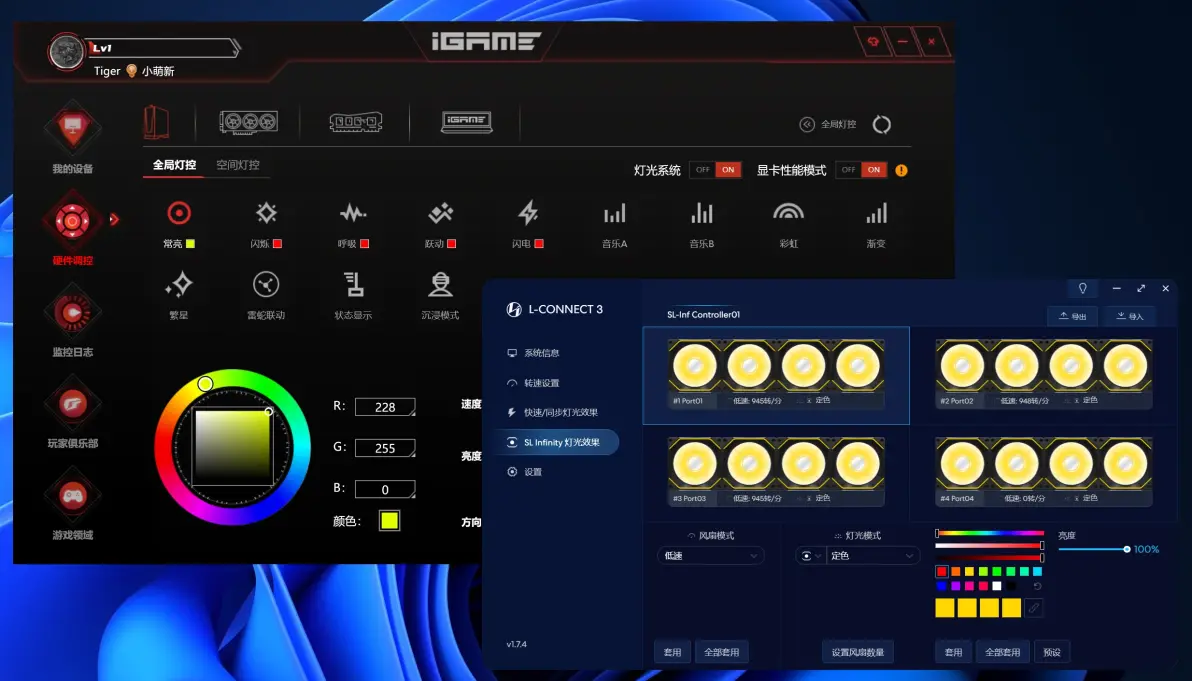Choose the 沉浸模式 immersive mode effect
Screen dimensions: 1192x681
click(x=441, y=296)
